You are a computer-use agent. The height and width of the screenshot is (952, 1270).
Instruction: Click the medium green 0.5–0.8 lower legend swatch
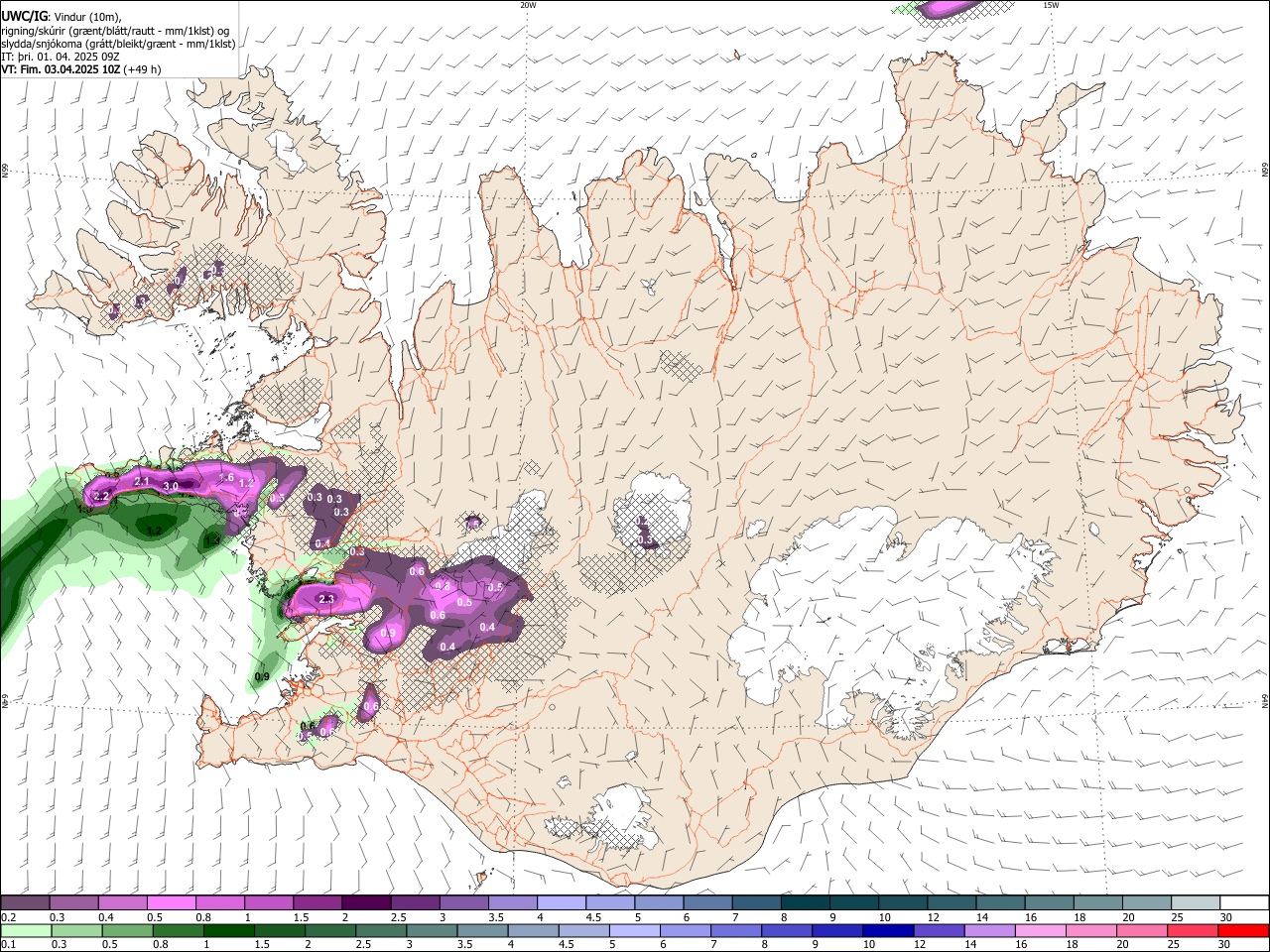[x=127, y=931]
